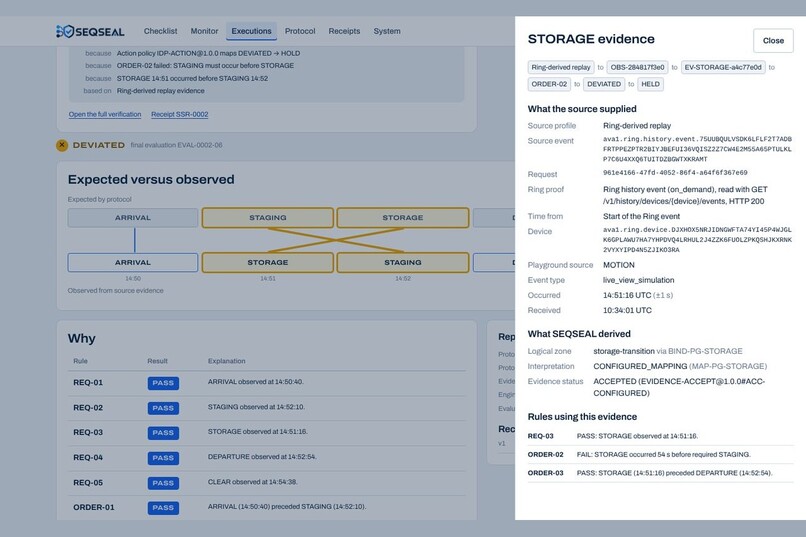Screen dimensions: 806x537
Task: Click the Received 10:34:01 UTC value
Action: point(627,310)
